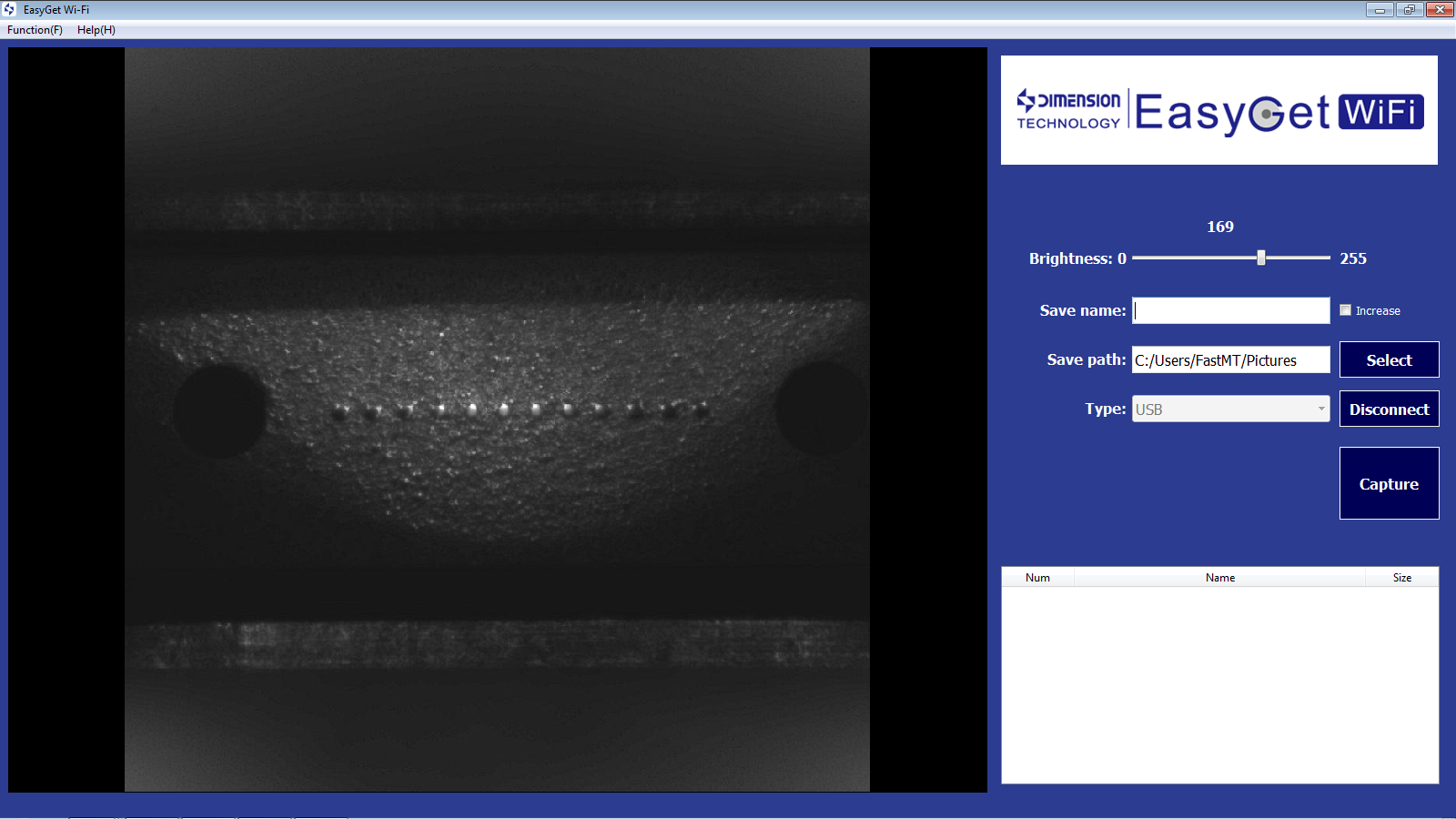
Task: Click the live camera preview image
Action: [497, 420]
